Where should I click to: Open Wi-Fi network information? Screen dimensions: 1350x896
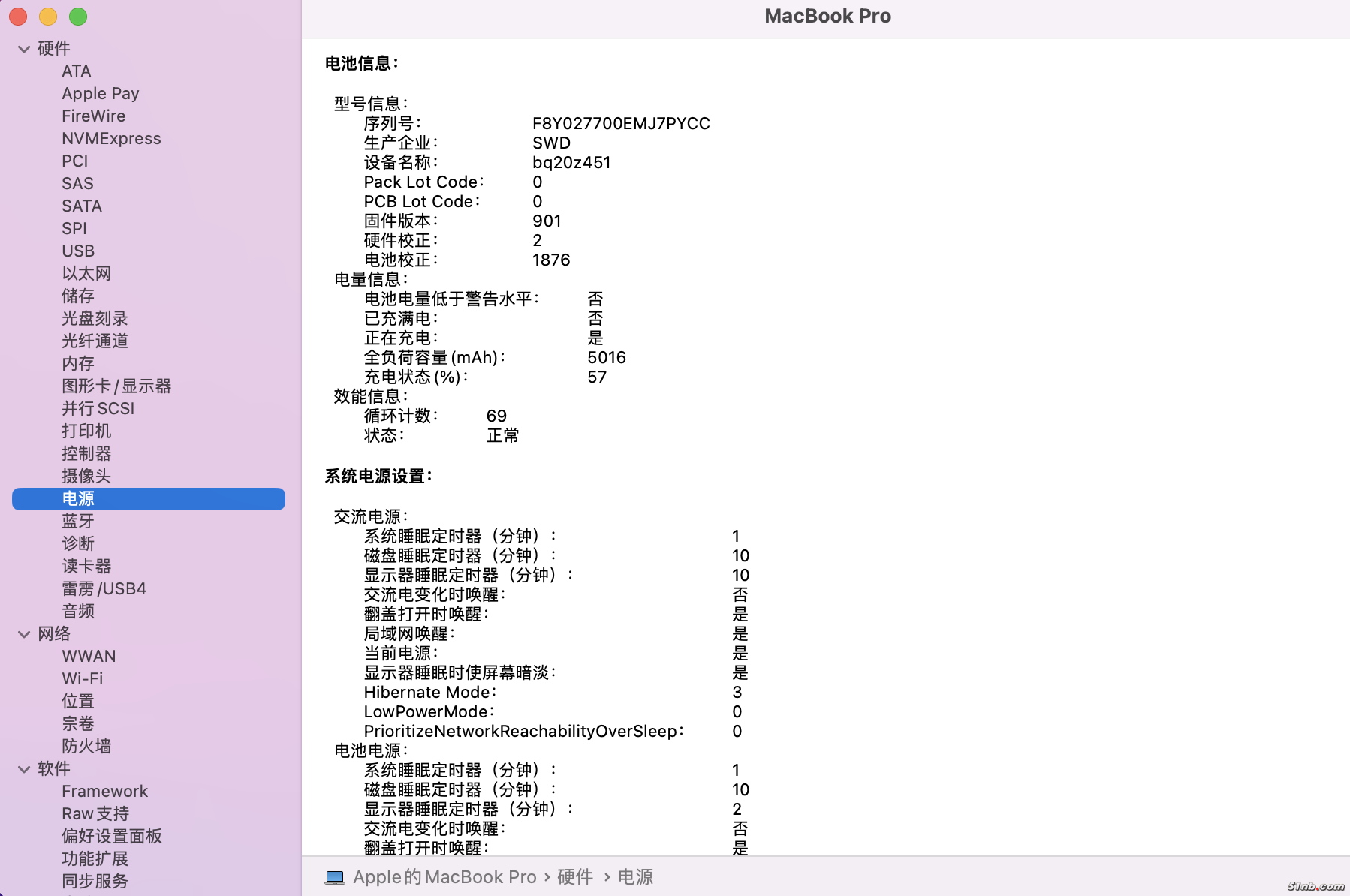tap(83, 679)
